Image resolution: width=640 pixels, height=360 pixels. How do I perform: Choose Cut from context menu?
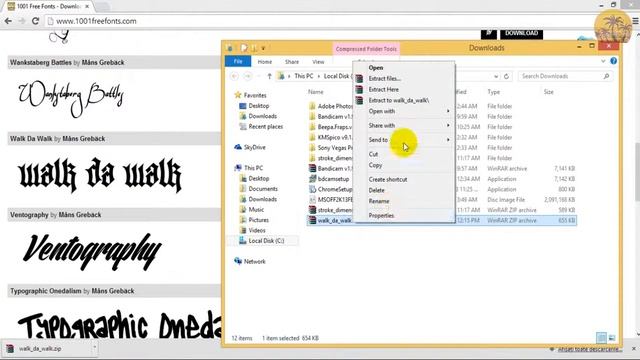point(373,154)
